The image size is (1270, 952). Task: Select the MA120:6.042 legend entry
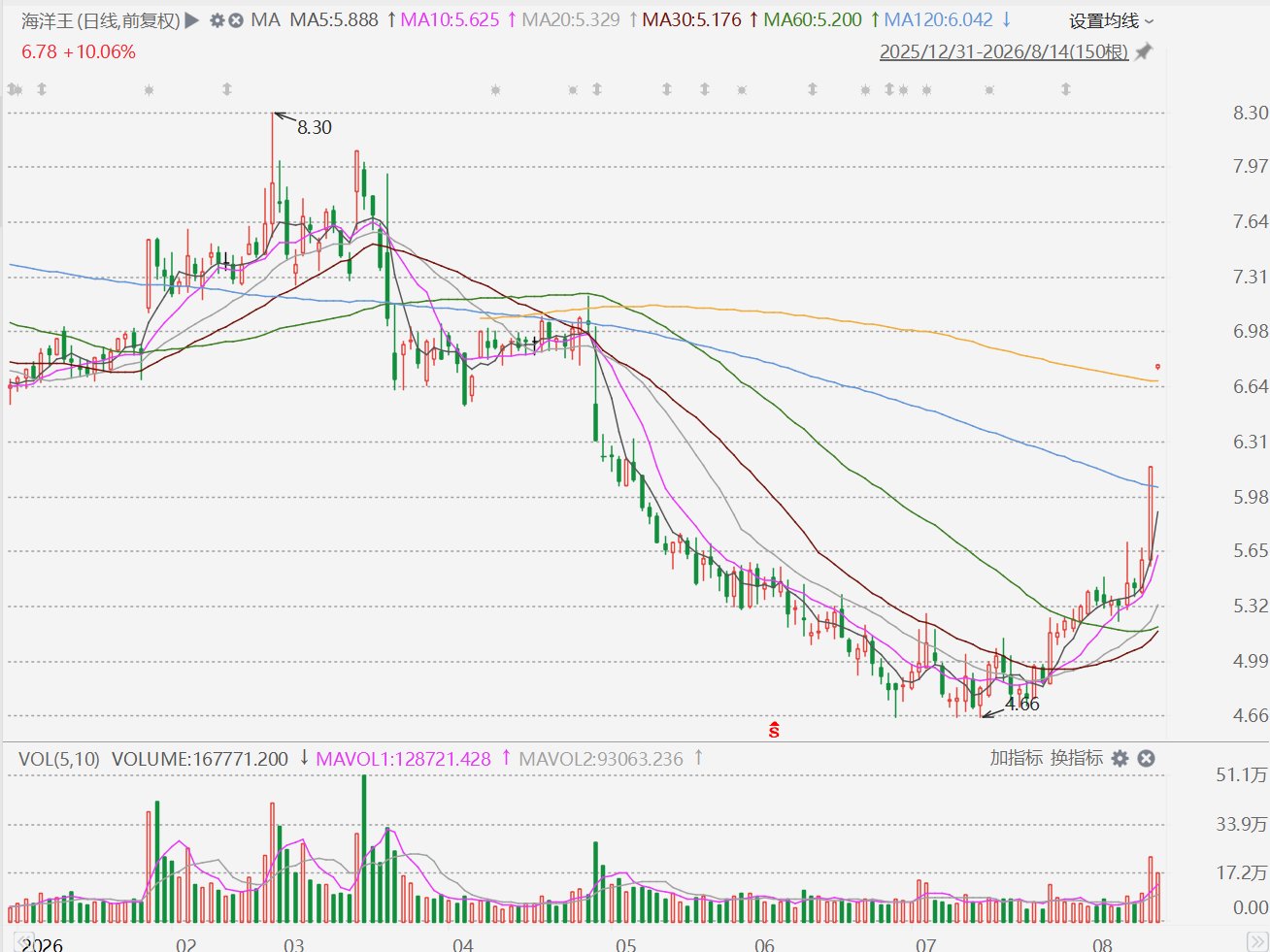(x=939, y=19)
